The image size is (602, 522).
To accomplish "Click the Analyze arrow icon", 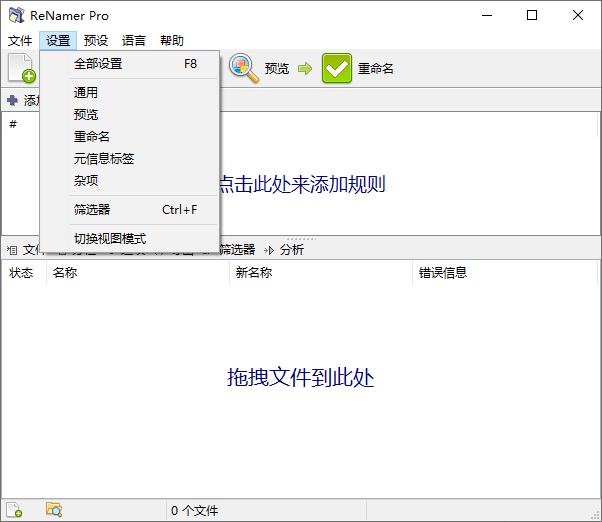I will click(x=269, y=251).
